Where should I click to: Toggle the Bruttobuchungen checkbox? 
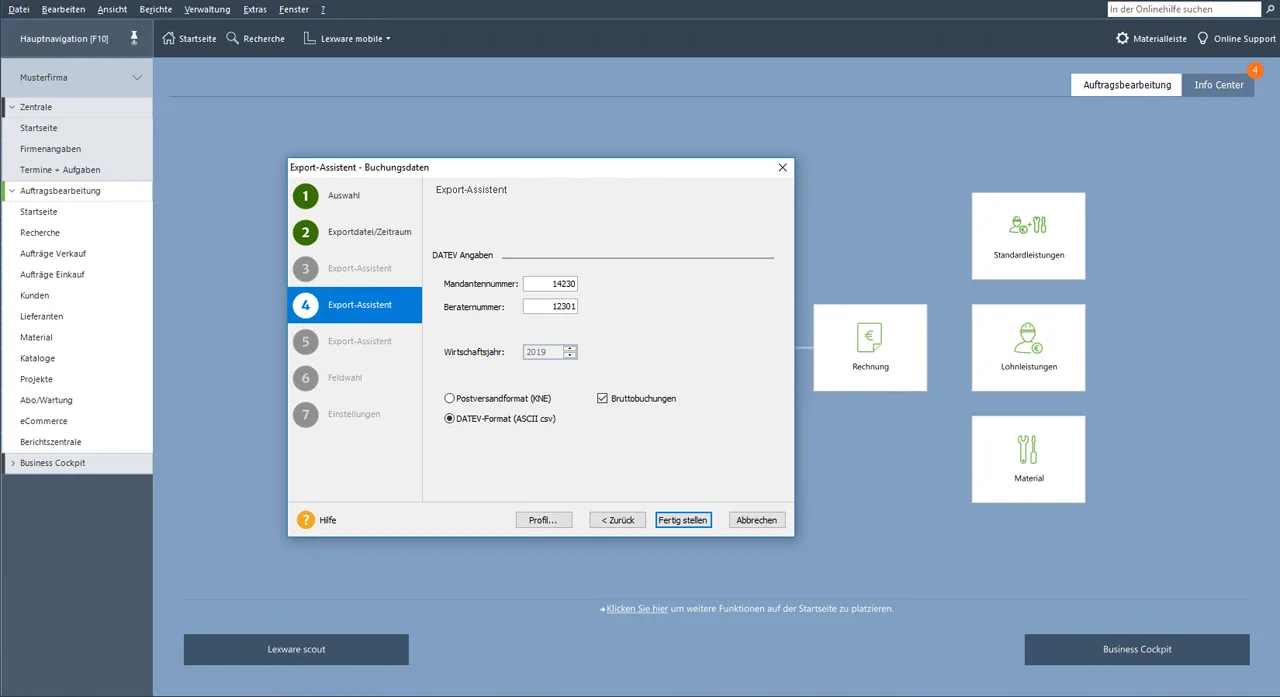point(602,398)
